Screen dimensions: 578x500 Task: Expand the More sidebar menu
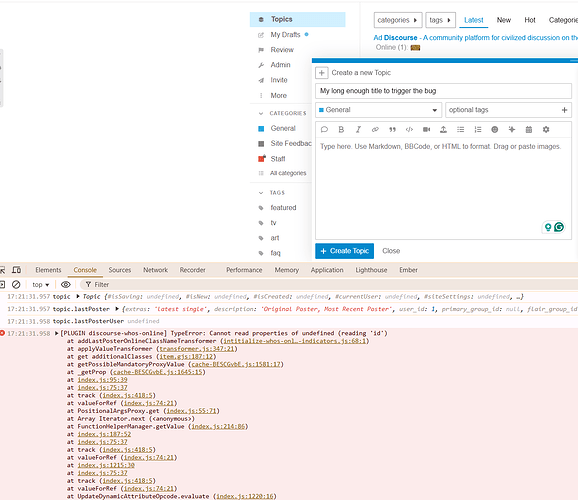[x=278, y=96]
